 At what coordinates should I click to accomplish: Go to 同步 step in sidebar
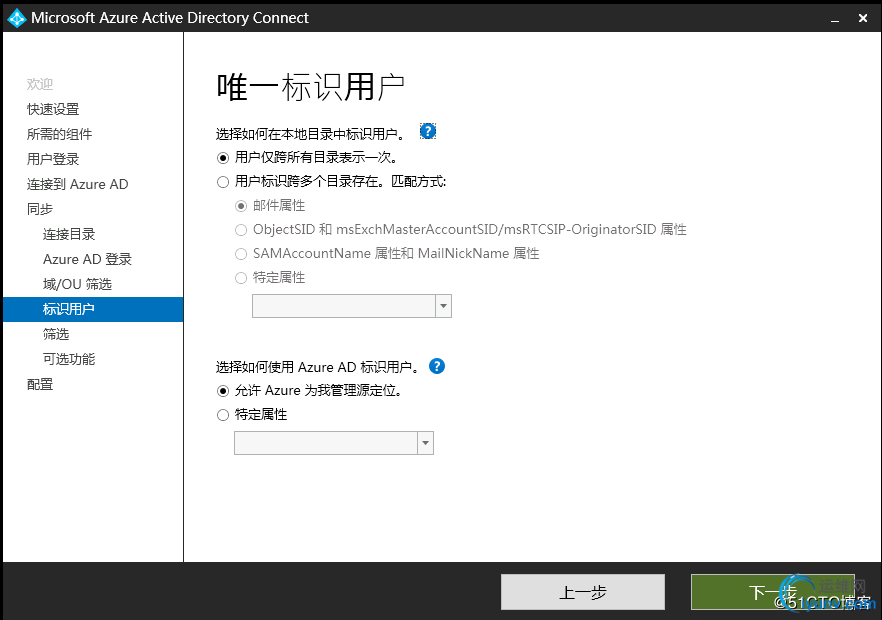pyautogui.click(x=40, y=209)
